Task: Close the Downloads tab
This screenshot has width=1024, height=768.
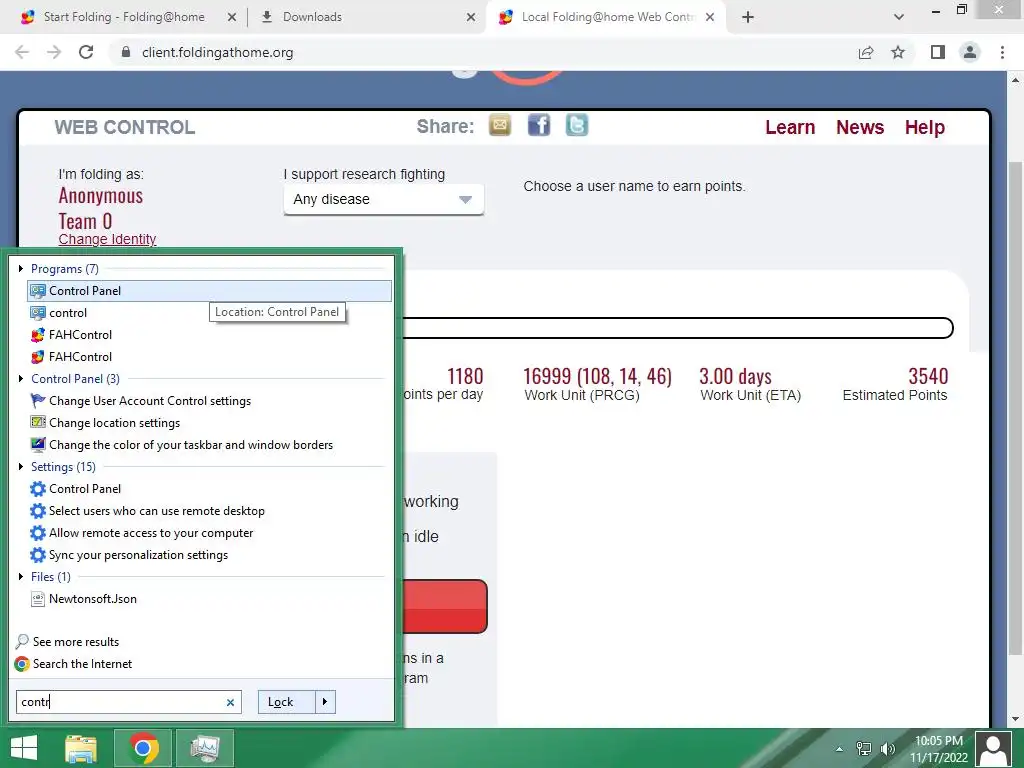Action: pos(471,17)
